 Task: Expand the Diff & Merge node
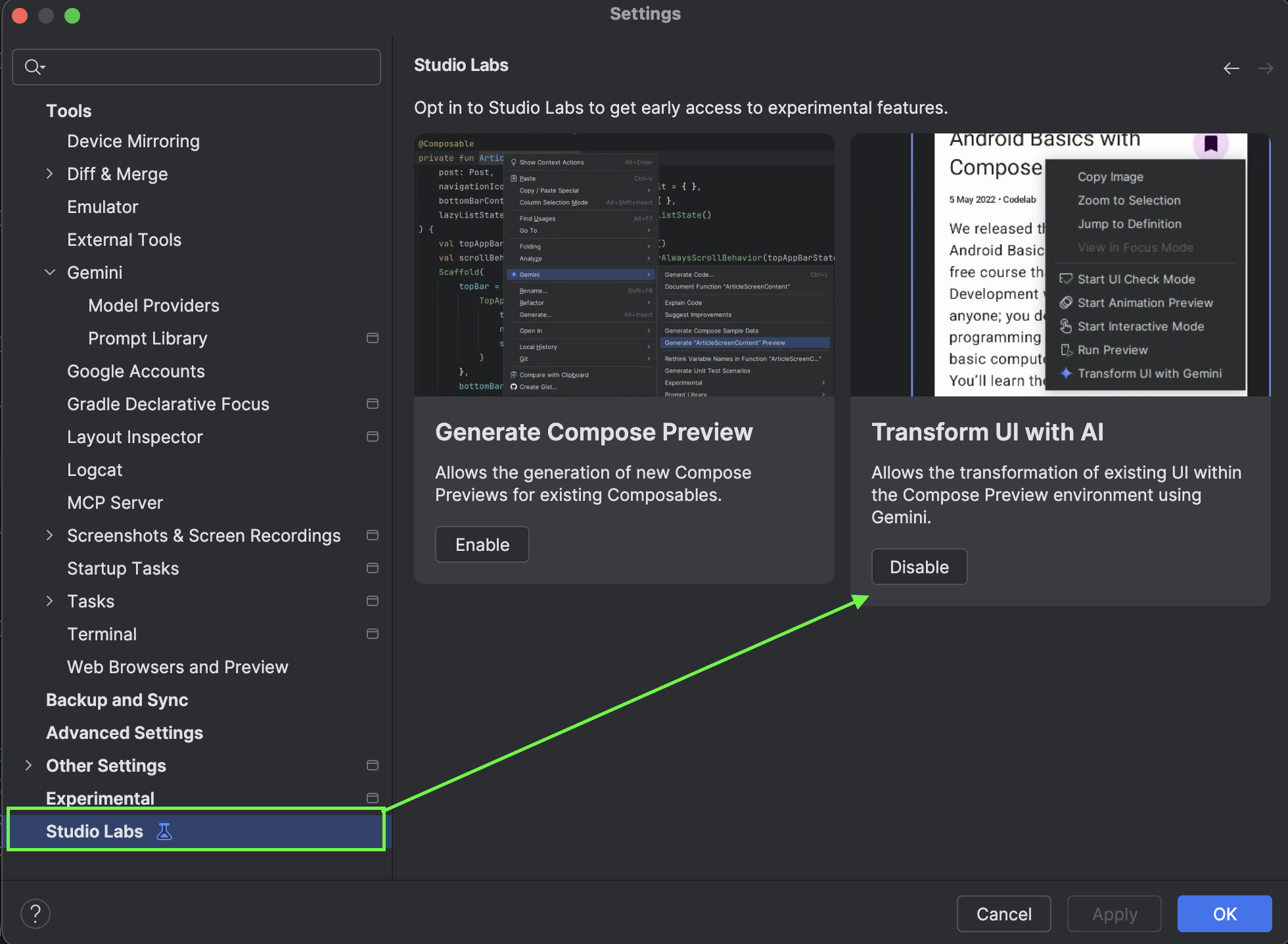click(x=50, y=174)
